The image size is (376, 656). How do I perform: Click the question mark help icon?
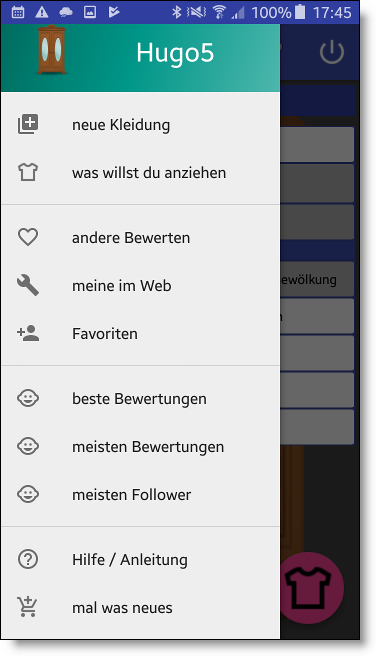click(28, 559)
